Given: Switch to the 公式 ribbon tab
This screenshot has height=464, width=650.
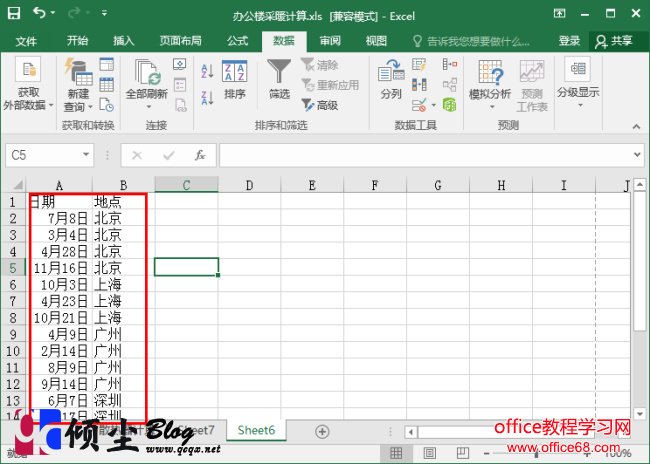Looking at the screenshot, I should [237, 41].
